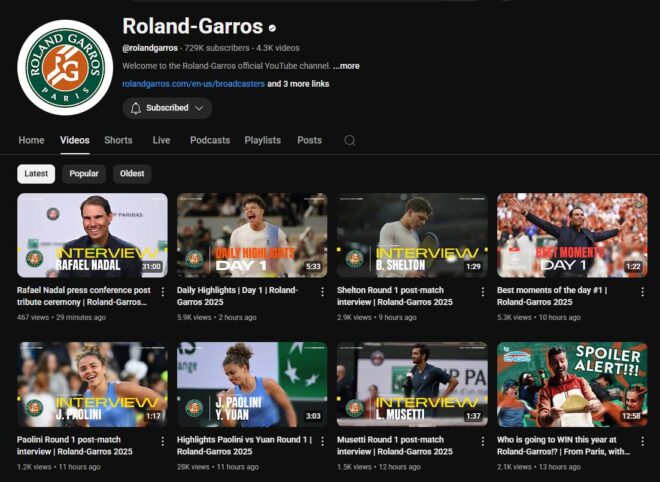
Task: Click the '729K subscribers' text
Action: (x=217, y=48)
